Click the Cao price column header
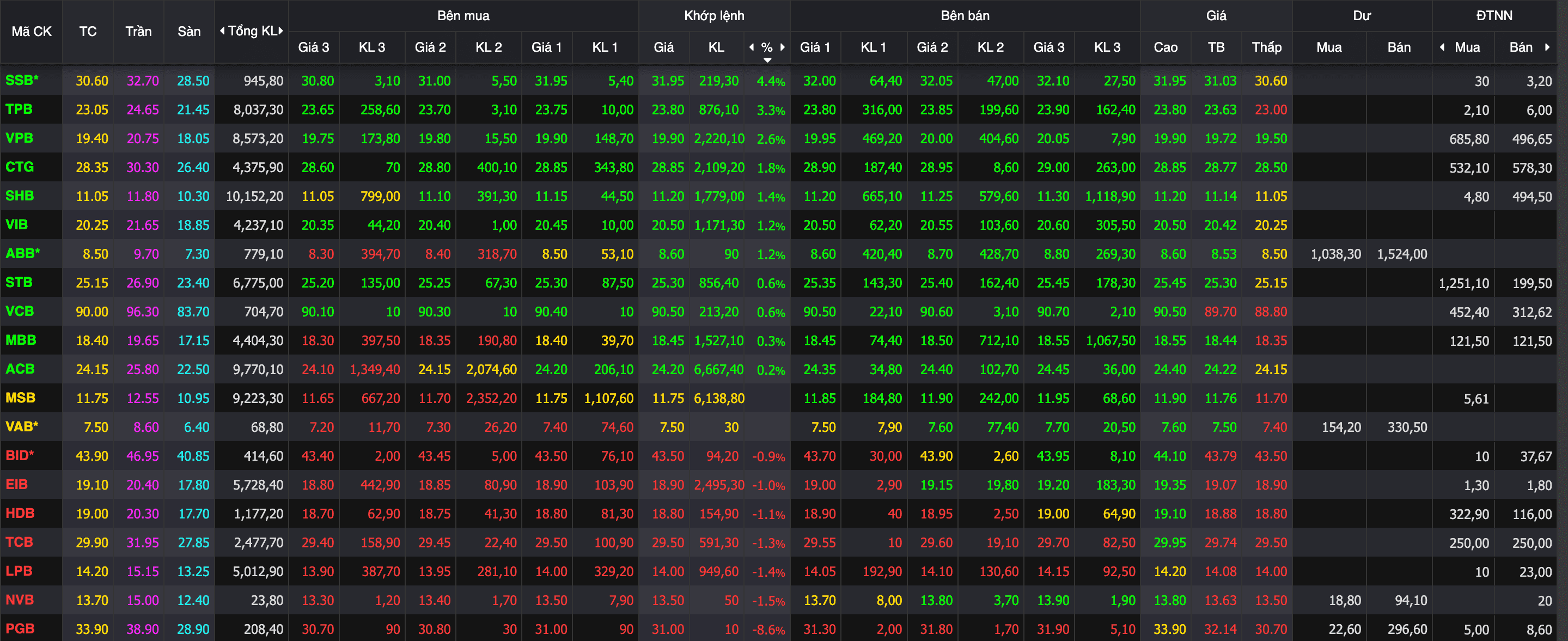1568x641 pixels. (x=1166, y=47)
